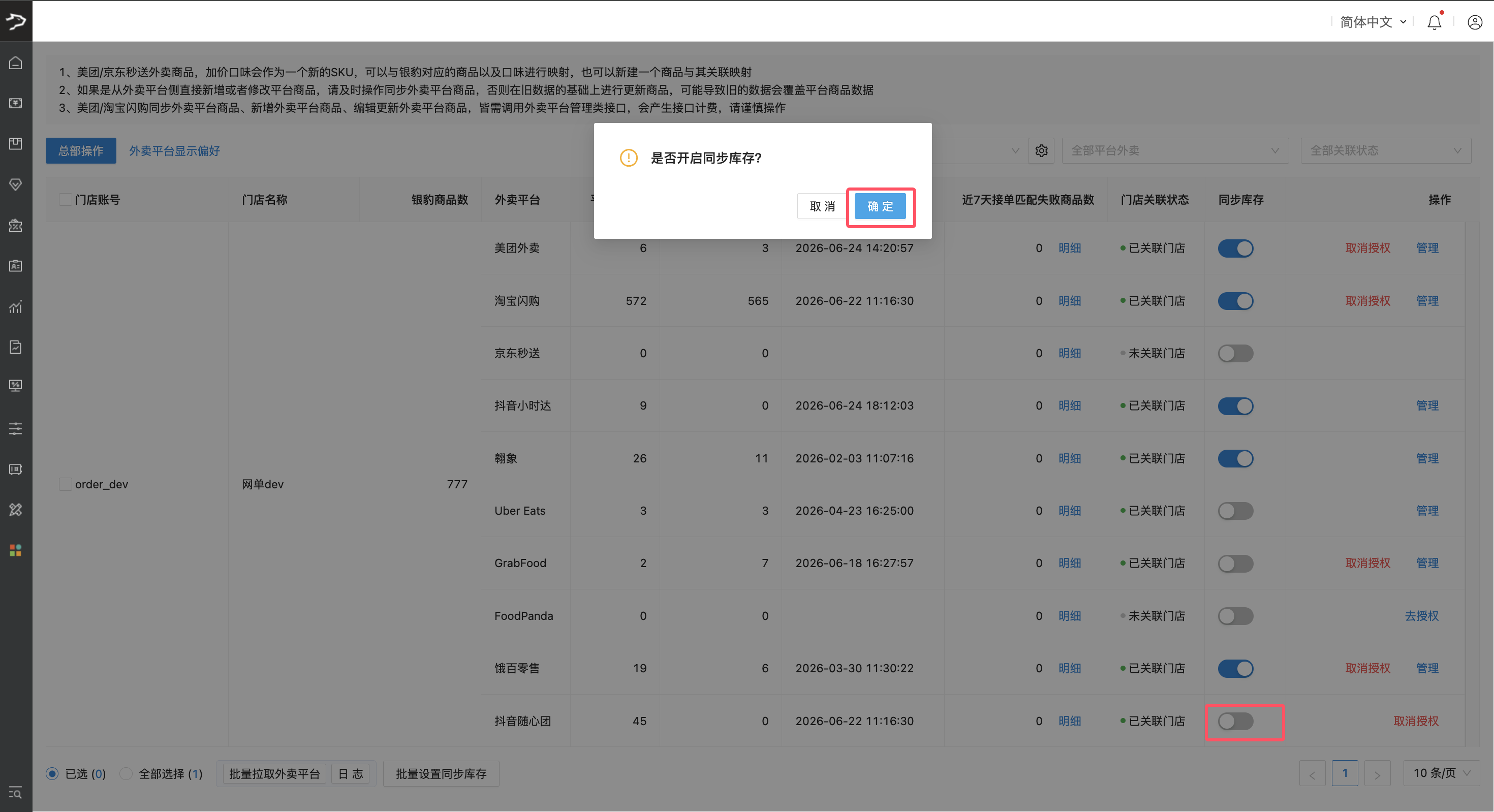Viewport: 1494px width, 812px height.
Task: Click the 同步库存 column header
Action: coord(1240,200)
